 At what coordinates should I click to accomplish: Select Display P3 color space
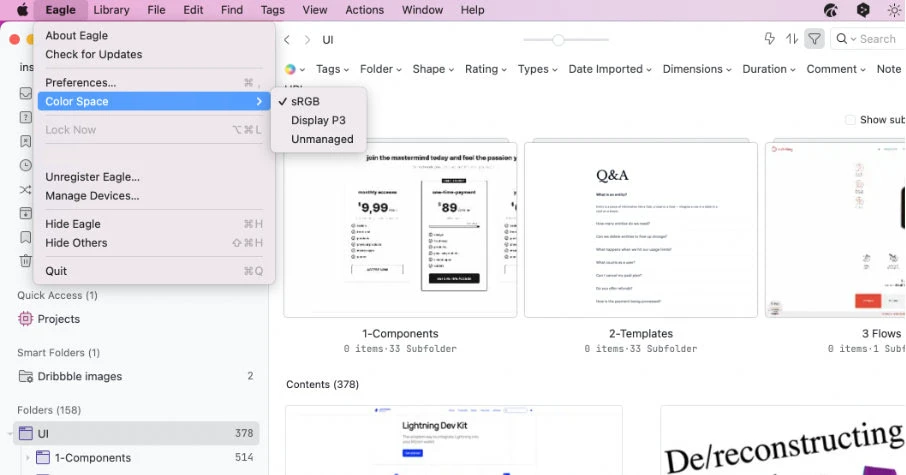tap(318, 120)
